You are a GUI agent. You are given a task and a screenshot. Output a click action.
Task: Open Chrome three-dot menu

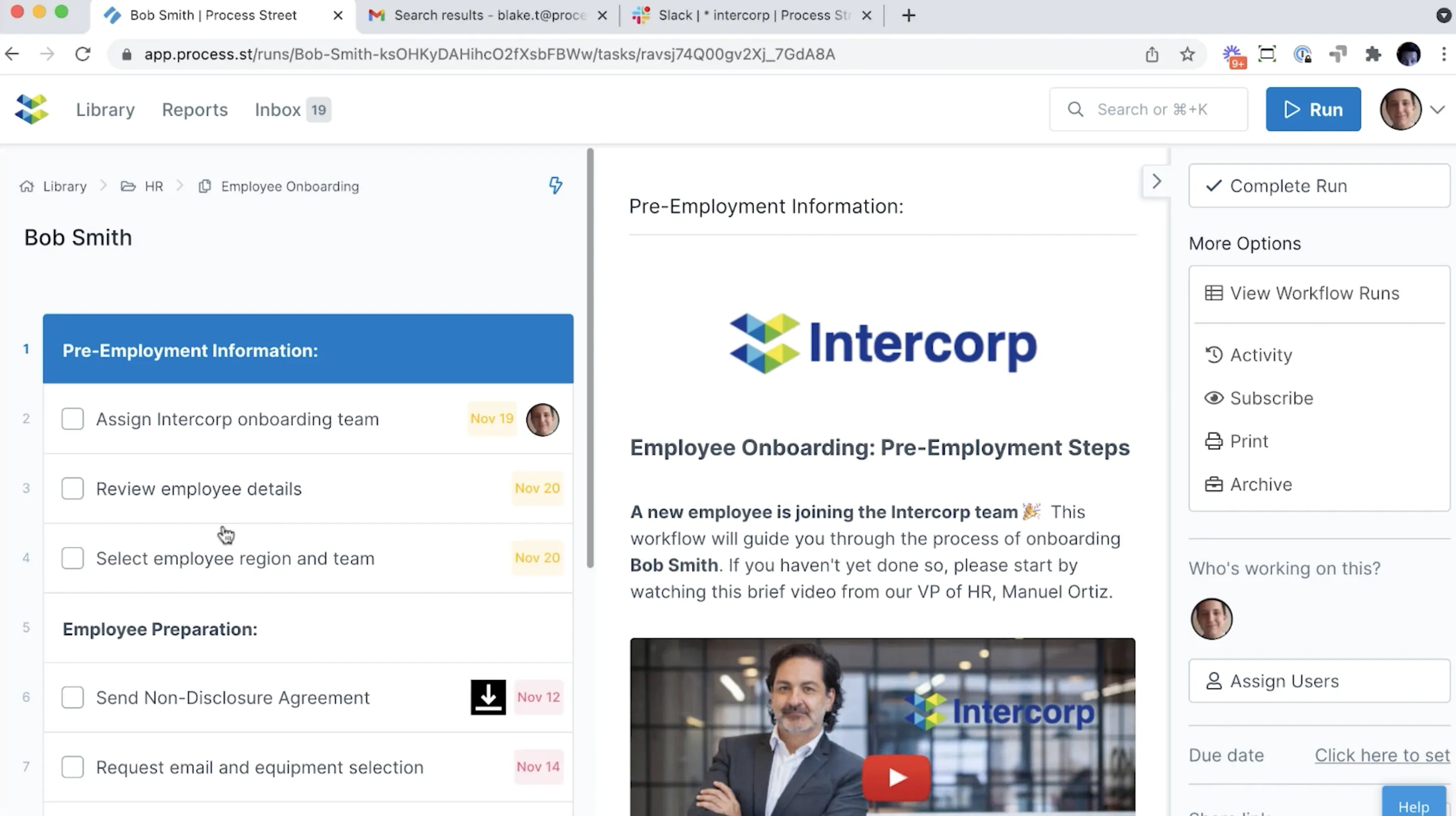1443,54
